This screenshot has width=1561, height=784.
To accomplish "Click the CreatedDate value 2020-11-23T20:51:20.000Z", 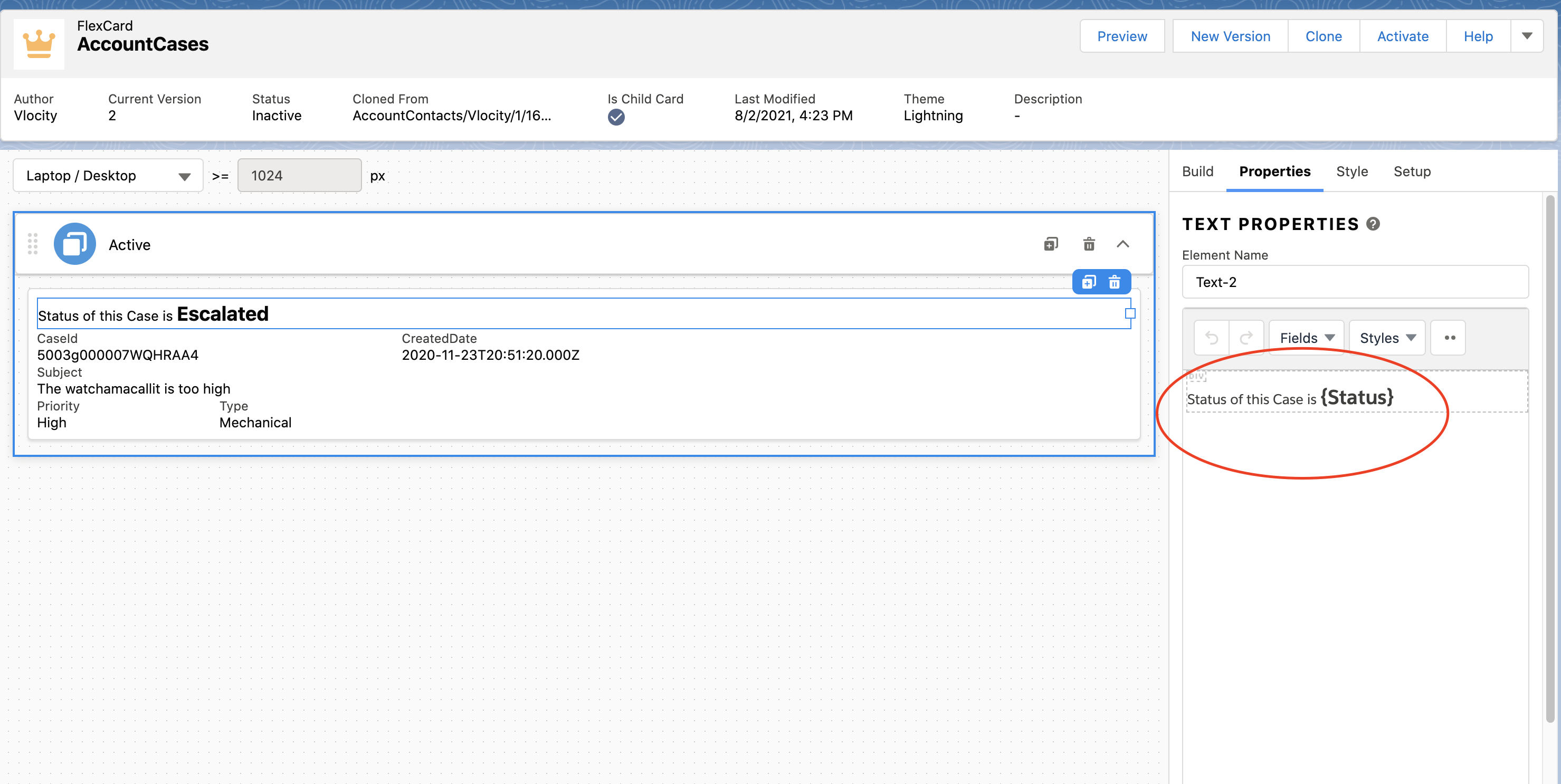I will tap(490, 355).
